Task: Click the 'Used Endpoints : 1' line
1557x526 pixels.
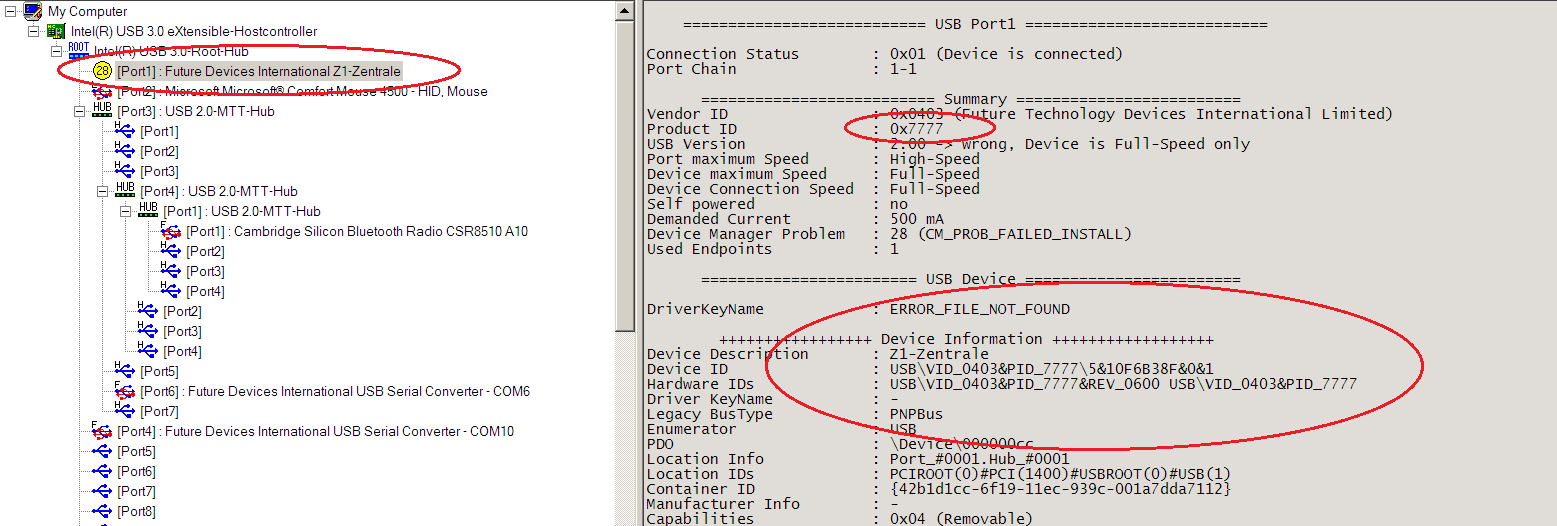Action: [x=772, y=249]
